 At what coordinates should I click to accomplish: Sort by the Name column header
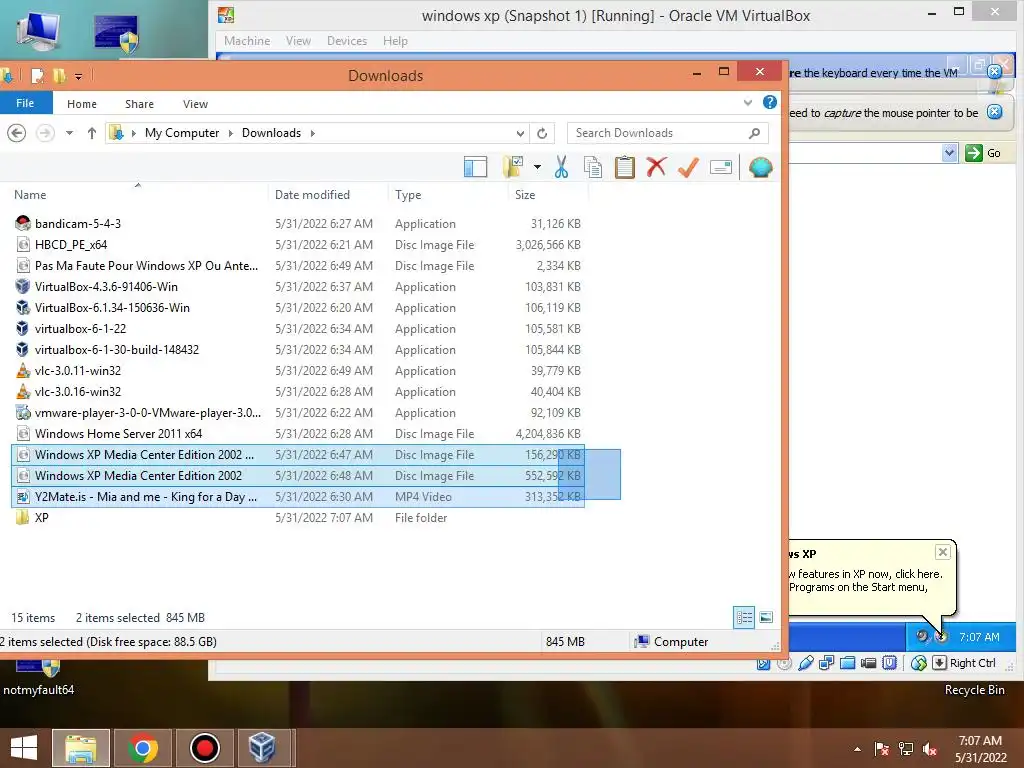click(30, 195)
